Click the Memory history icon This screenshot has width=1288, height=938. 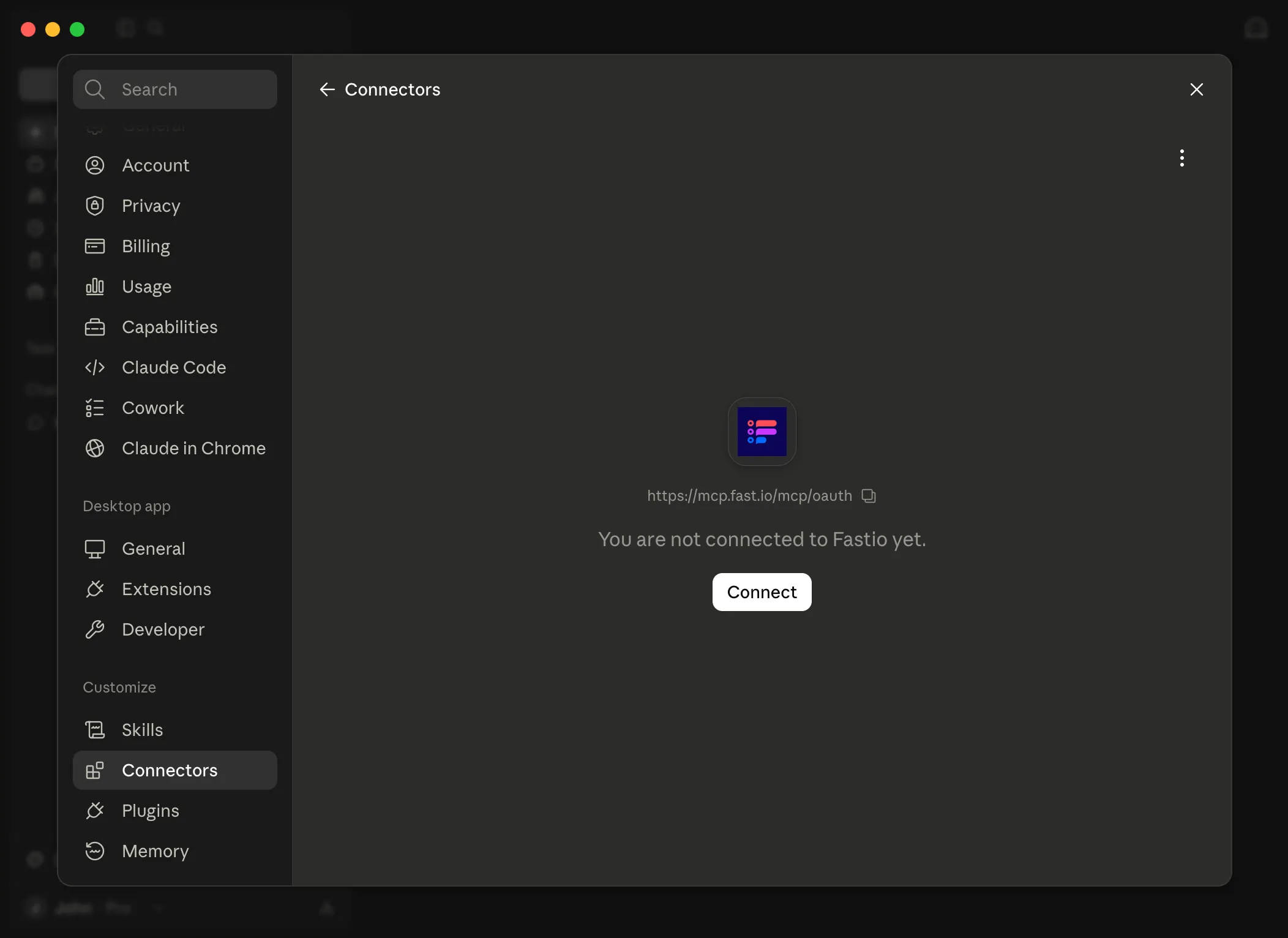(x=95, y=851)
